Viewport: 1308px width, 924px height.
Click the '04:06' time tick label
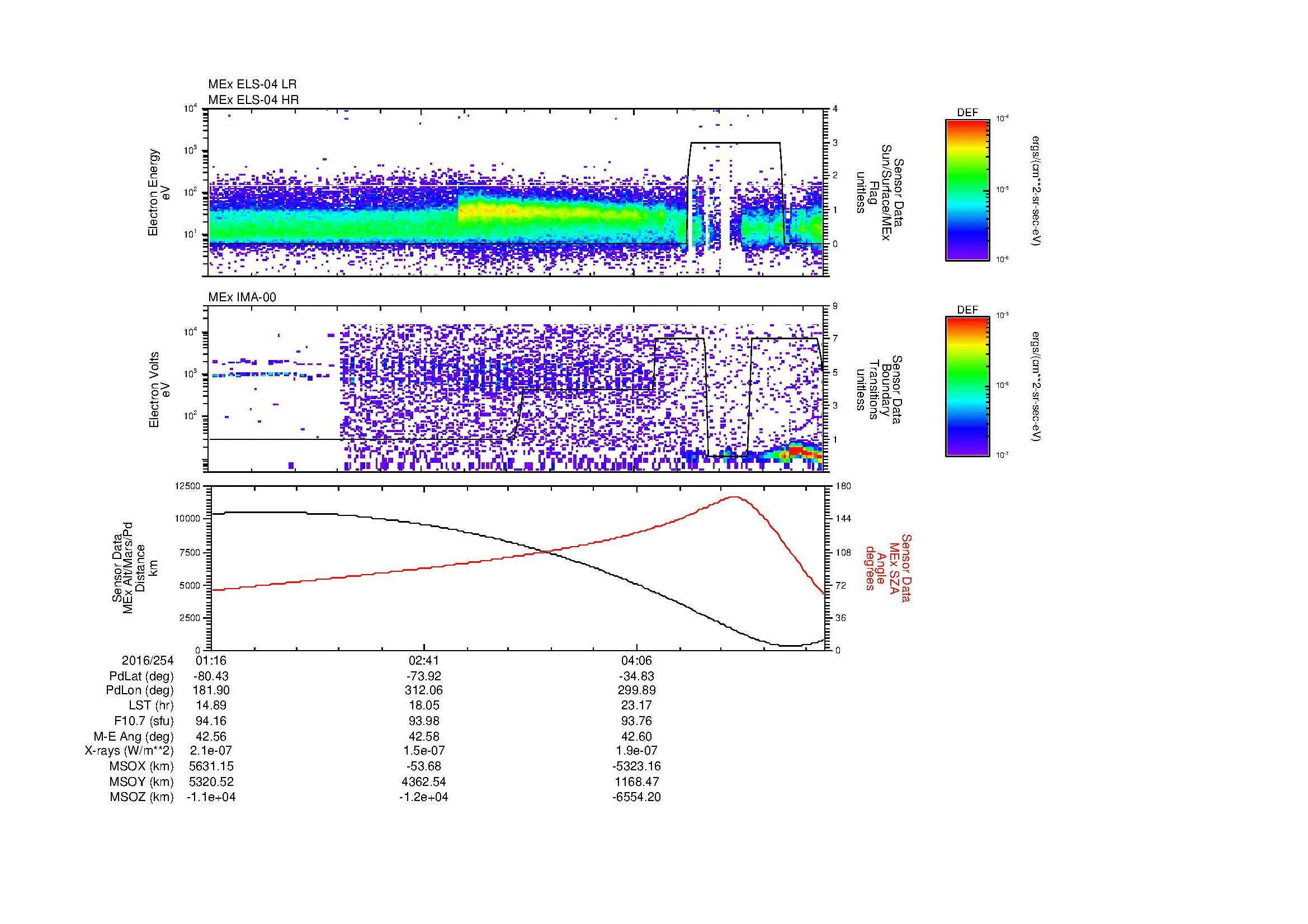click(x=636, y=660)
